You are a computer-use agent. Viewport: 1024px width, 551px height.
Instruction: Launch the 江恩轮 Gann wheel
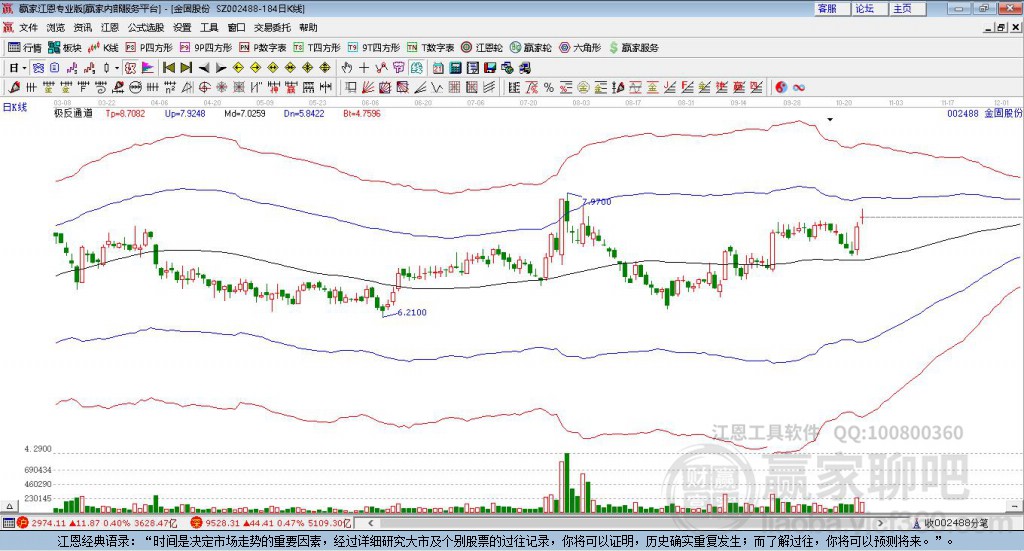[482, 48]
